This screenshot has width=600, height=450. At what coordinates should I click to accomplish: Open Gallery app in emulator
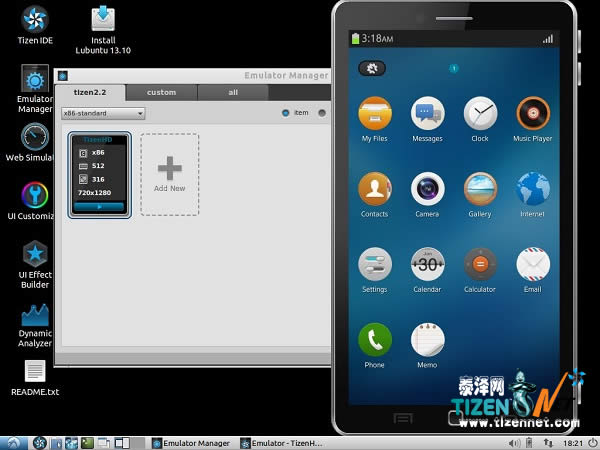[x=480, y=195]
